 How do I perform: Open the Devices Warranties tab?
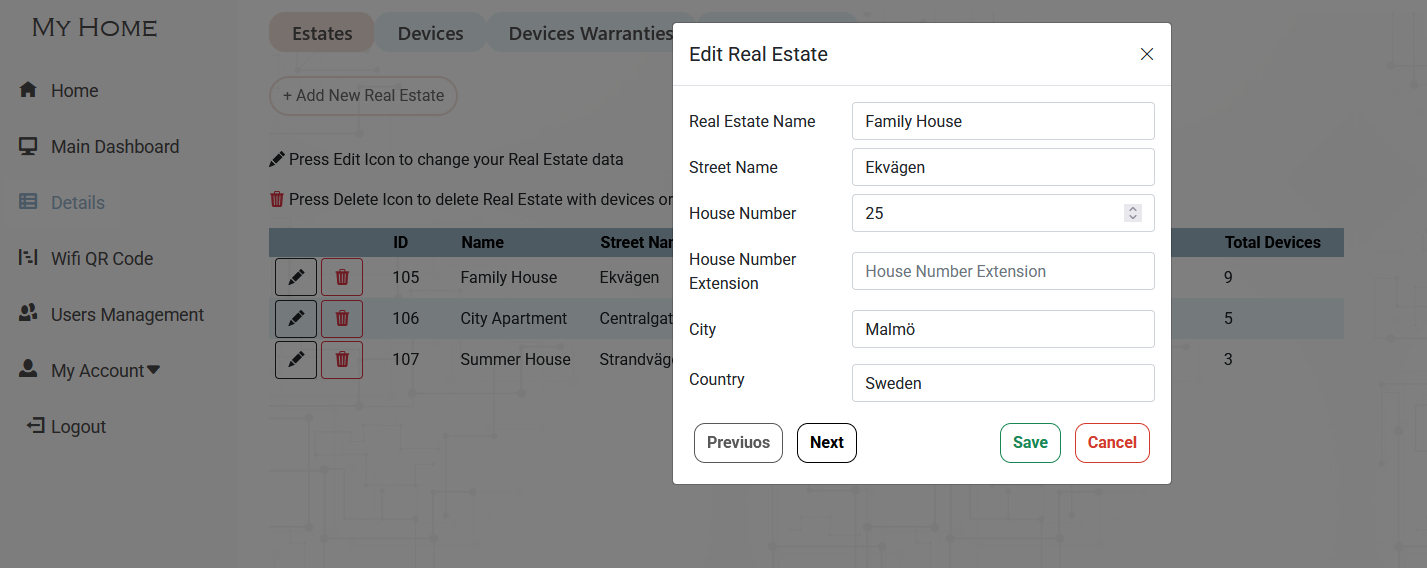590,33
